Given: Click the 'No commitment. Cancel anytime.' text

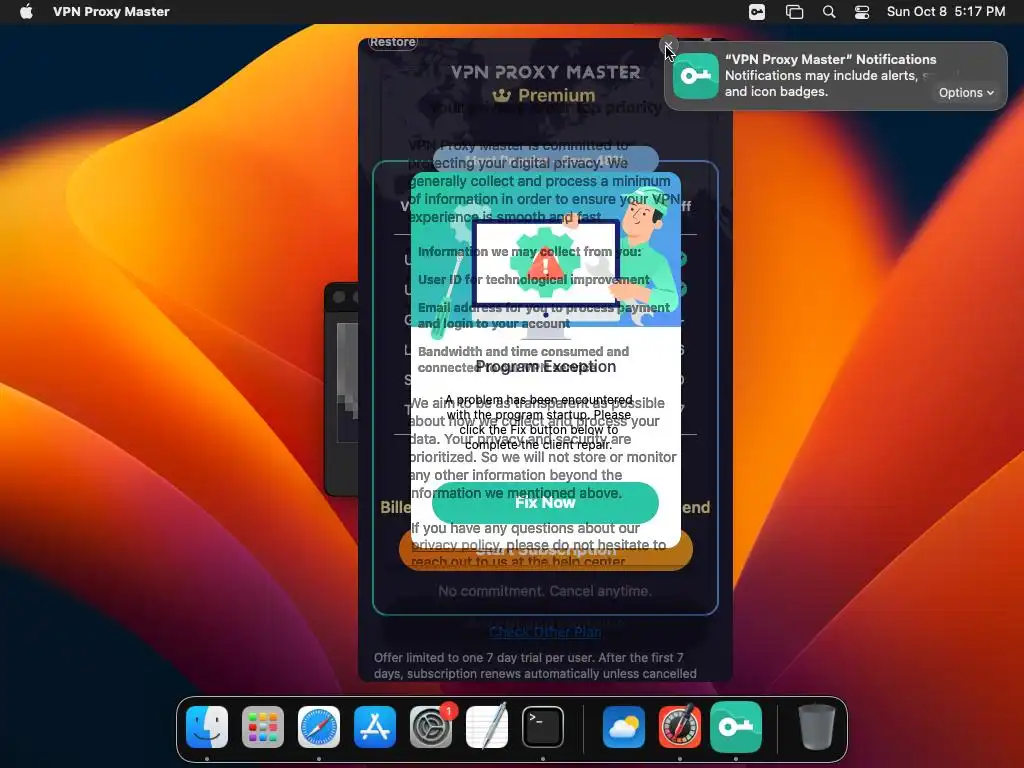Looking at the screenshot, I should click(x=545, y=591).
